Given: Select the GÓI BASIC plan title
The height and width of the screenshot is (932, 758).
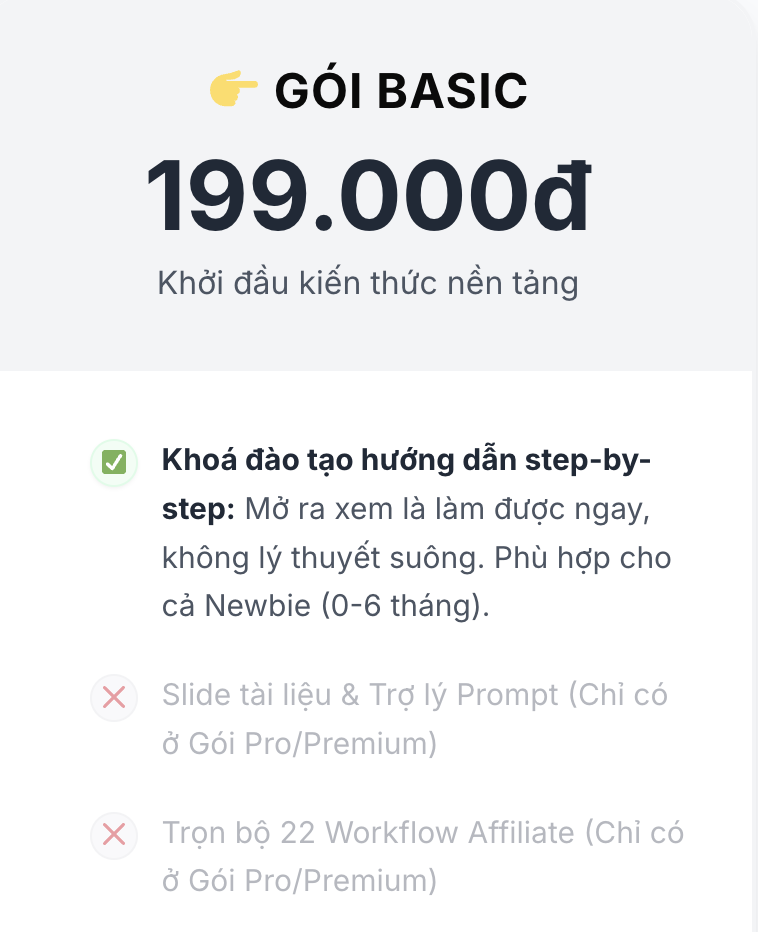Looking at the screenshot, I should 400,91.
